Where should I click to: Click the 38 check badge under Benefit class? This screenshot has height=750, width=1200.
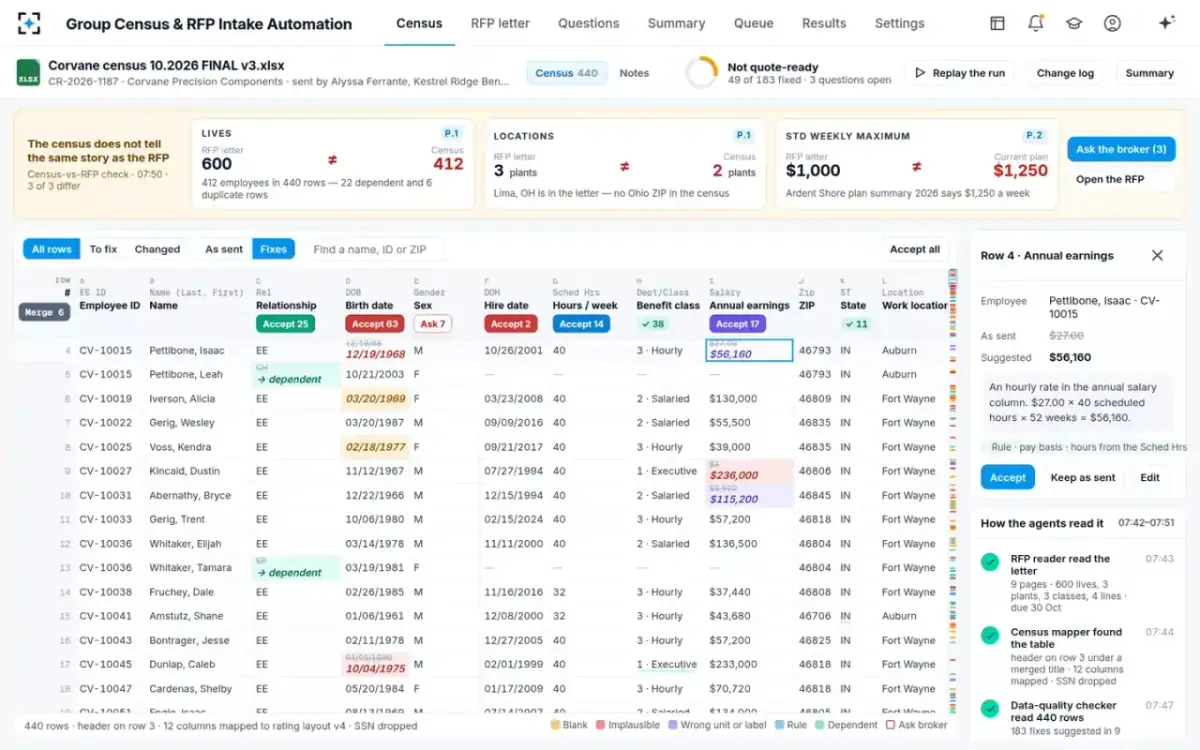pos(653,324)
